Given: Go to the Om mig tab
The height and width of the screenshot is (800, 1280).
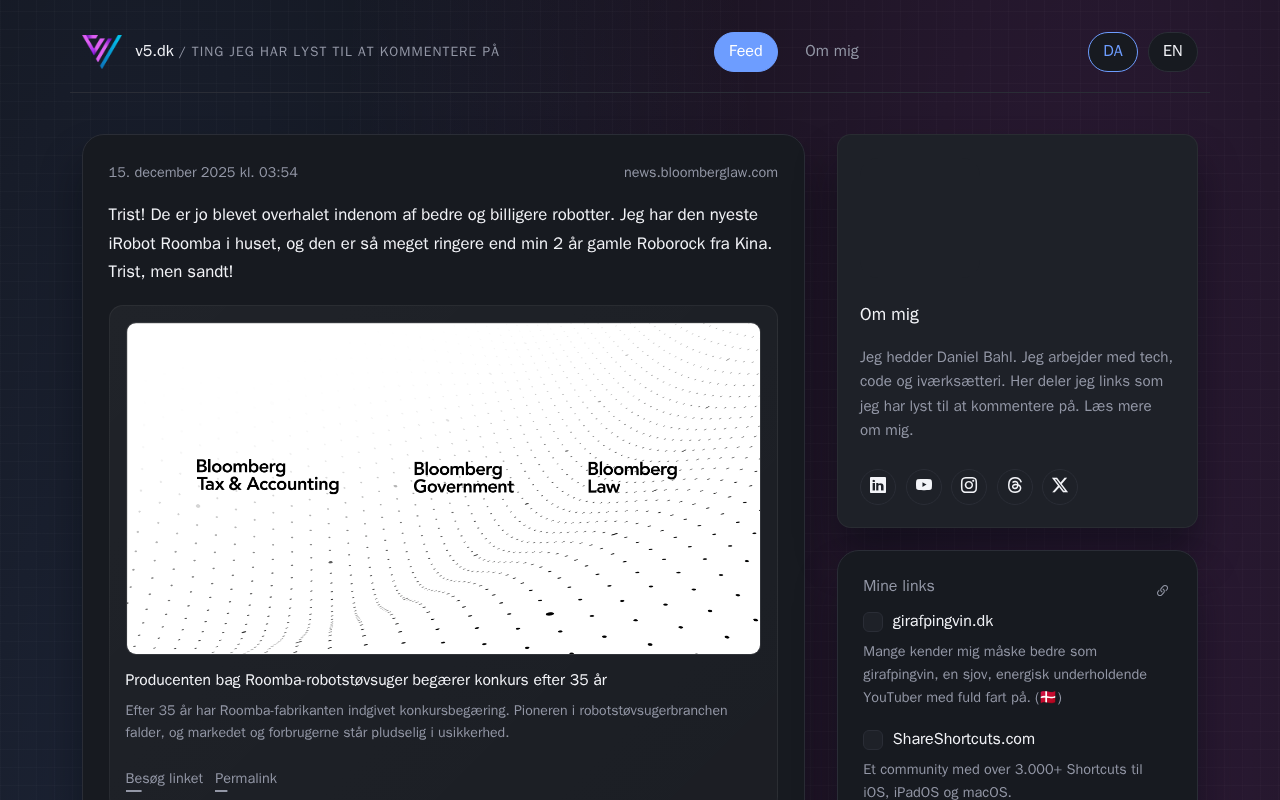Looking at the screenshot, I should tap(832, 52).
